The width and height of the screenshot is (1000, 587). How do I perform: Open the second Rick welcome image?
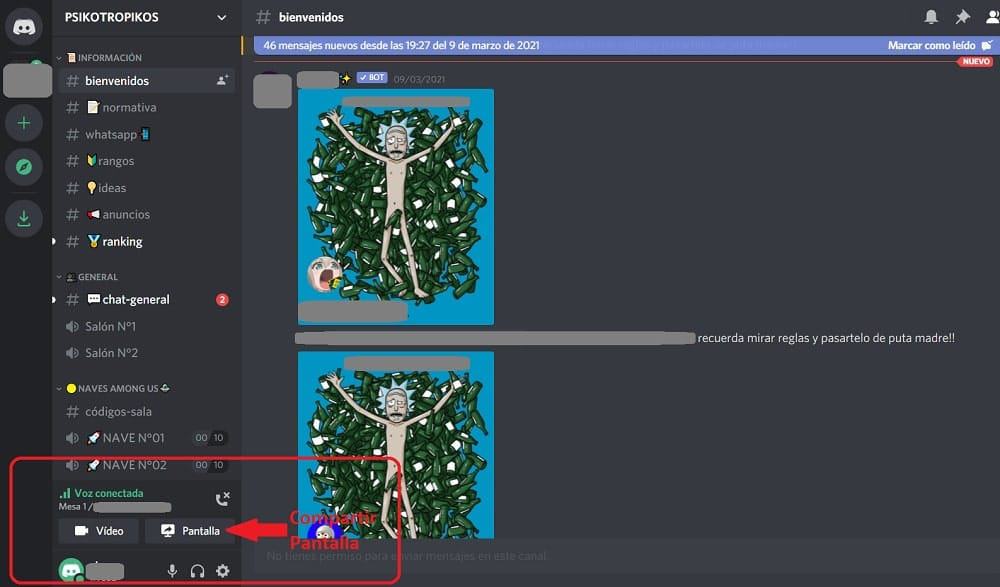coord(396,445)
